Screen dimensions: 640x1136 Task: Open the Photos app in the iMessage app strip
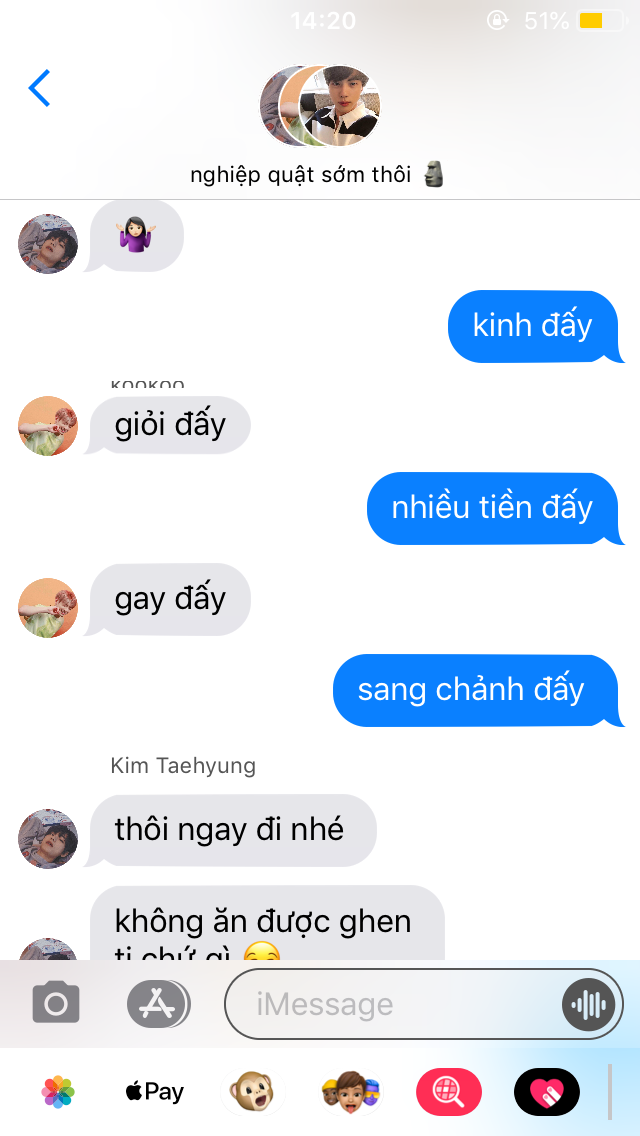click(57, 1092)
